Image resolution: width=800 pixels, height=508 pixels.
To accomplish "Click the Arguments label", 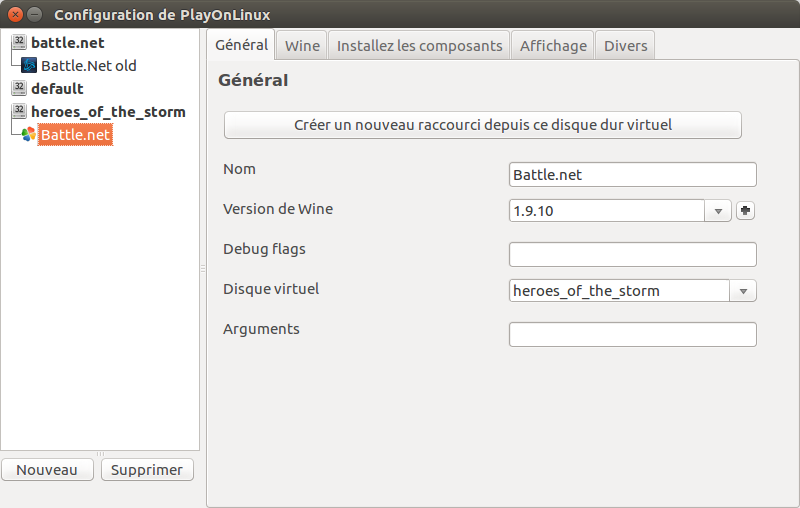I will tap(261, 329).
